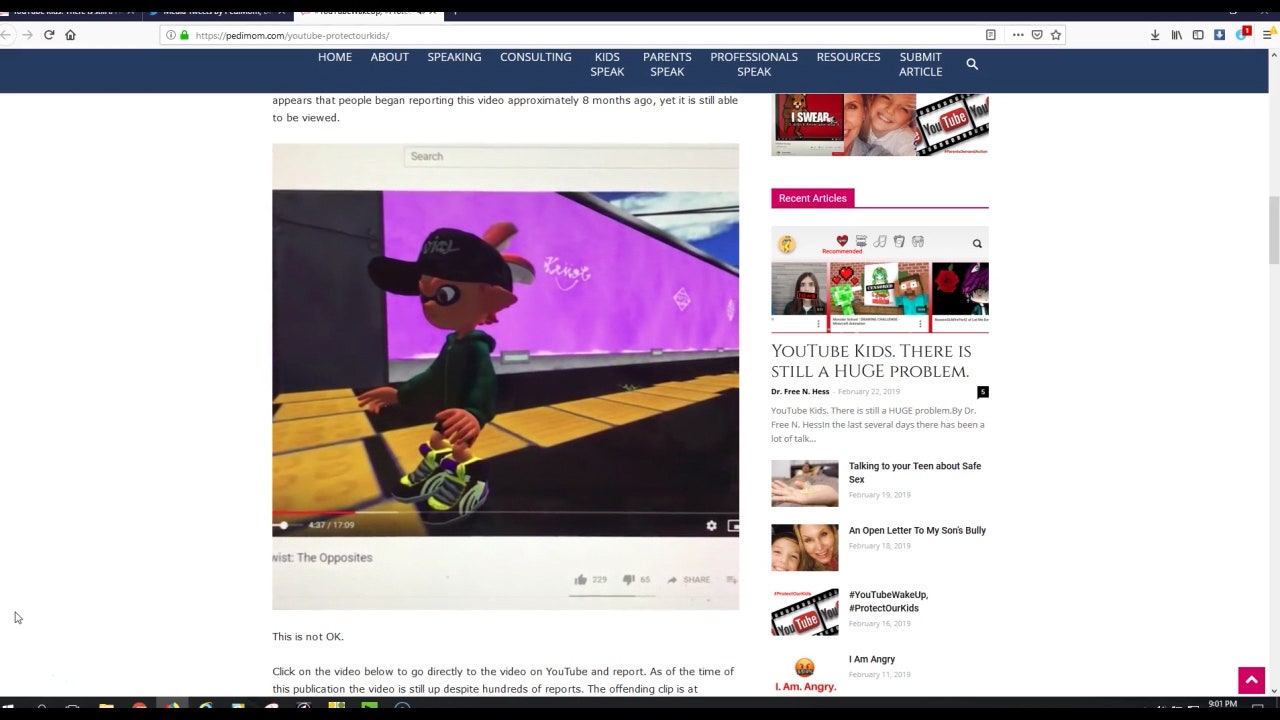Open 'Talking to your Teen about Safe Sex' article
This screenshot has width=1280, height=720.
point(915,473)
